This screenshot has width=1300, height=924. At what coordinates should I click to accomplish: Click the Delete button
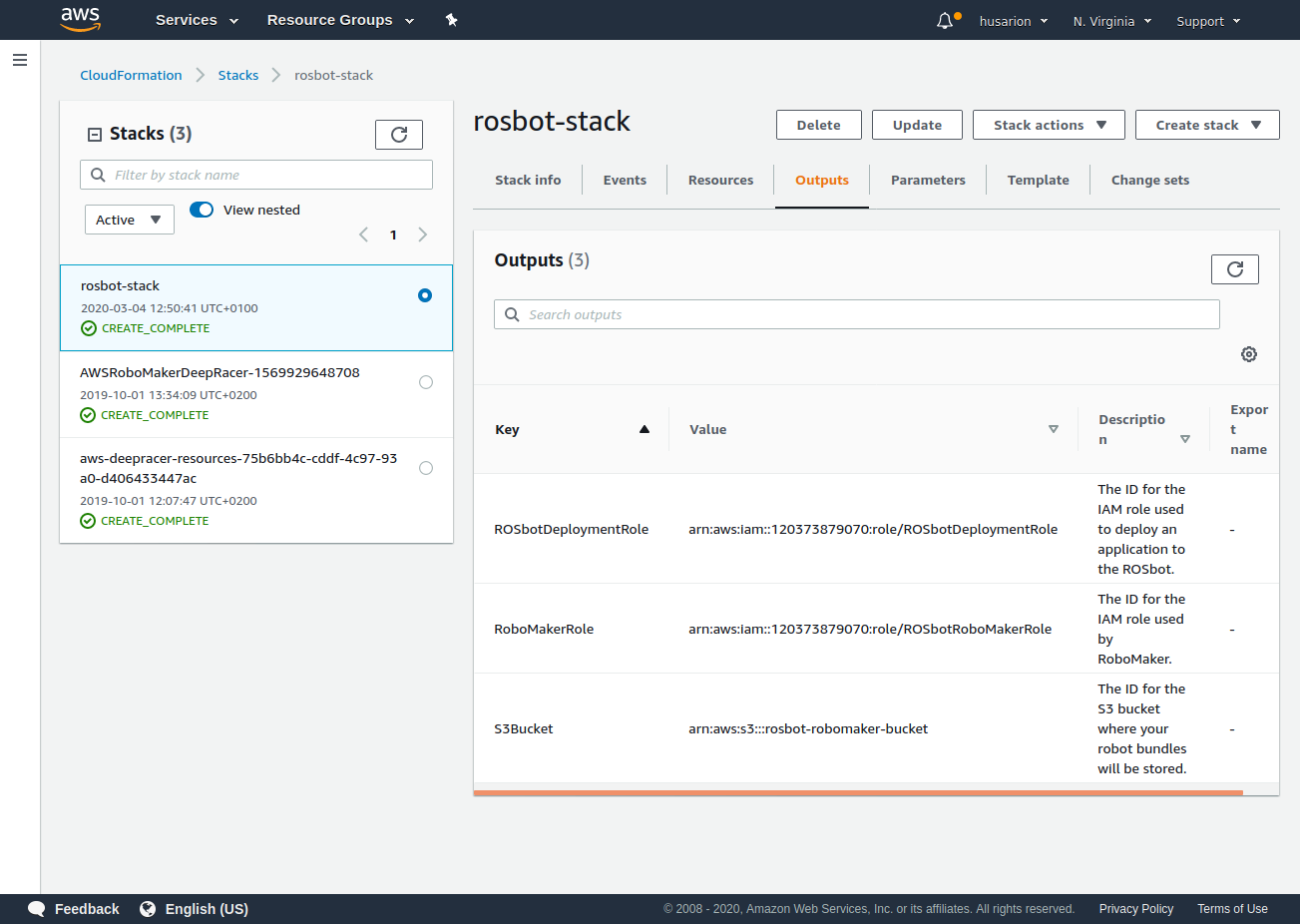click(x=819, y=125)
